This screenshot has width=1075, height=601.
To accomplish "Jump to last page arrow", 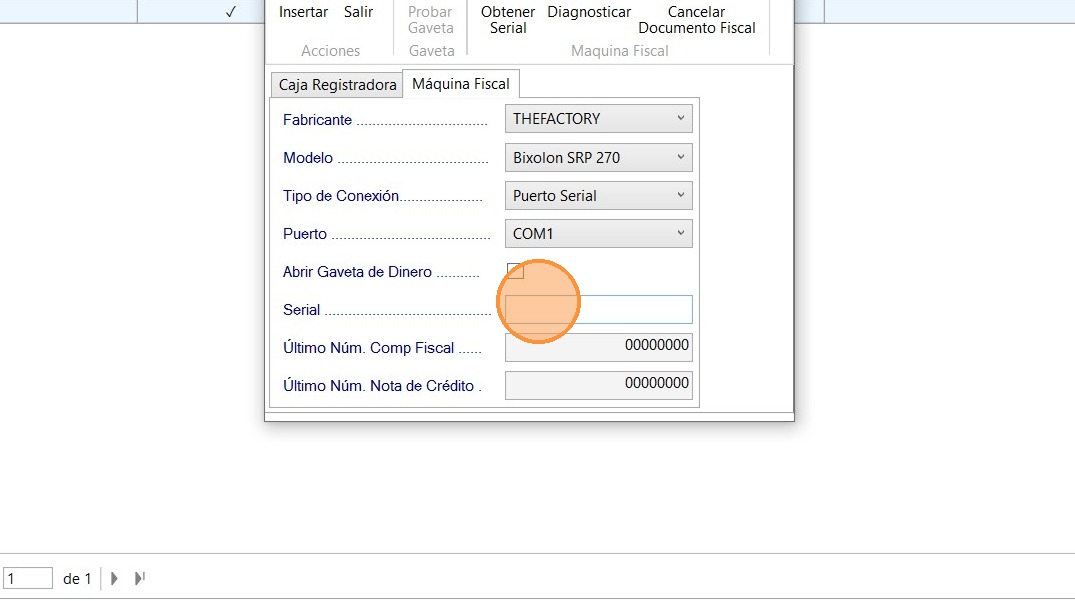I will [140, 578].
